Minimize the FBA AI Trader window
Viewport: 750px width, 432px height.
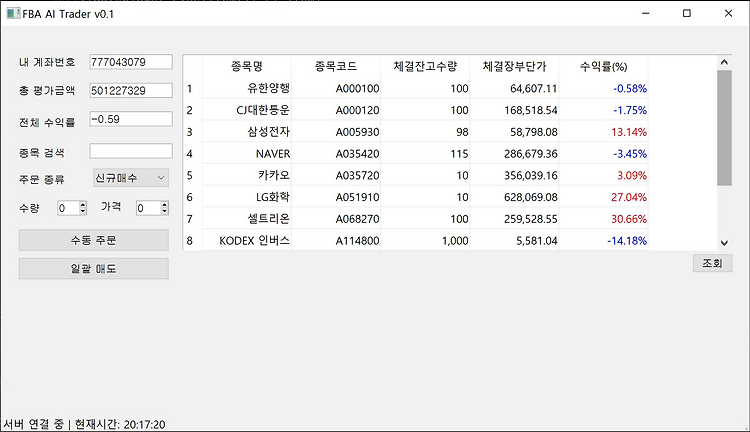coord(646,13)
